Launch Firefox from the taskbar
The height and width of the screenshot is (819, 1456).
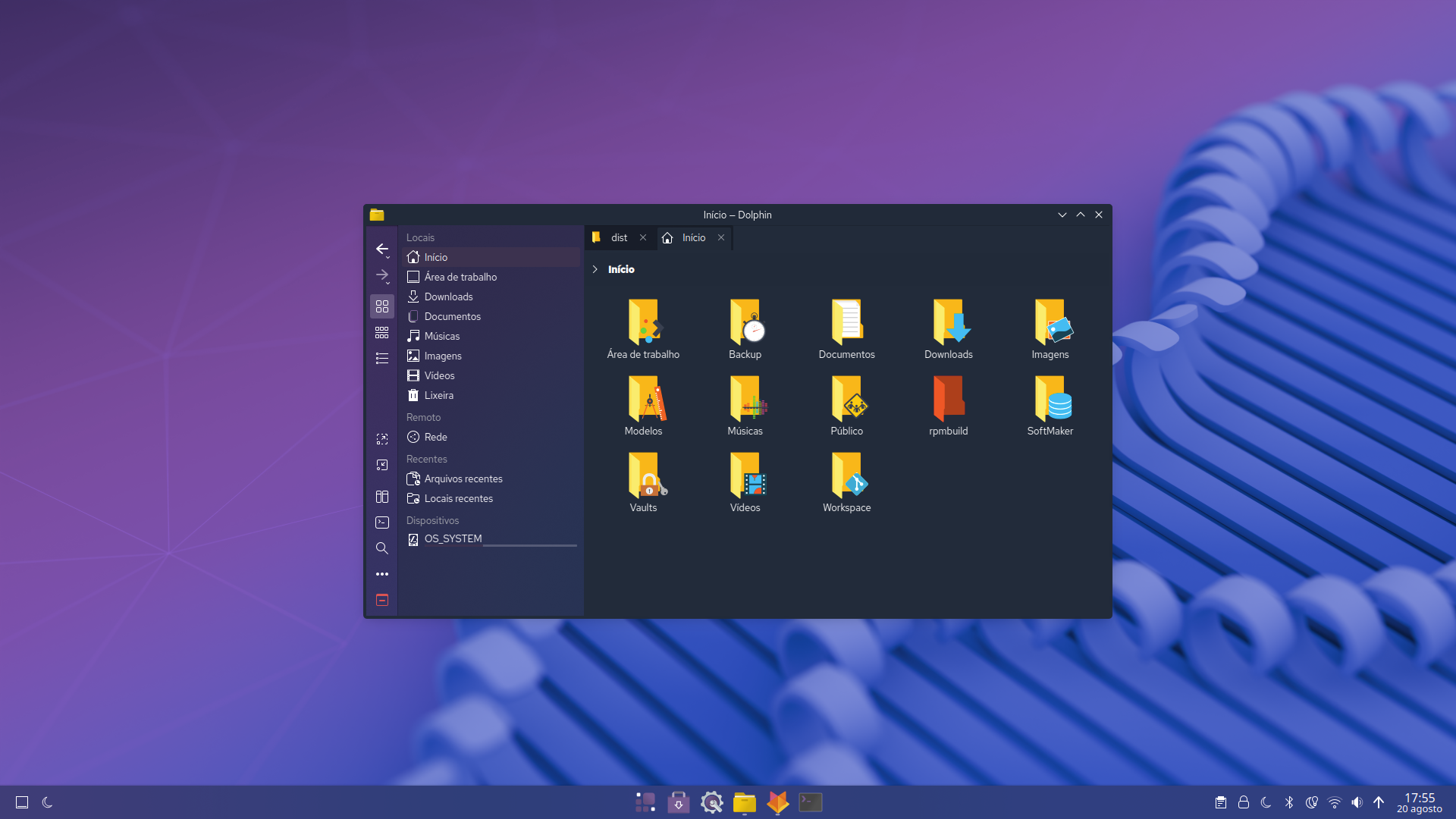[778, 802]
